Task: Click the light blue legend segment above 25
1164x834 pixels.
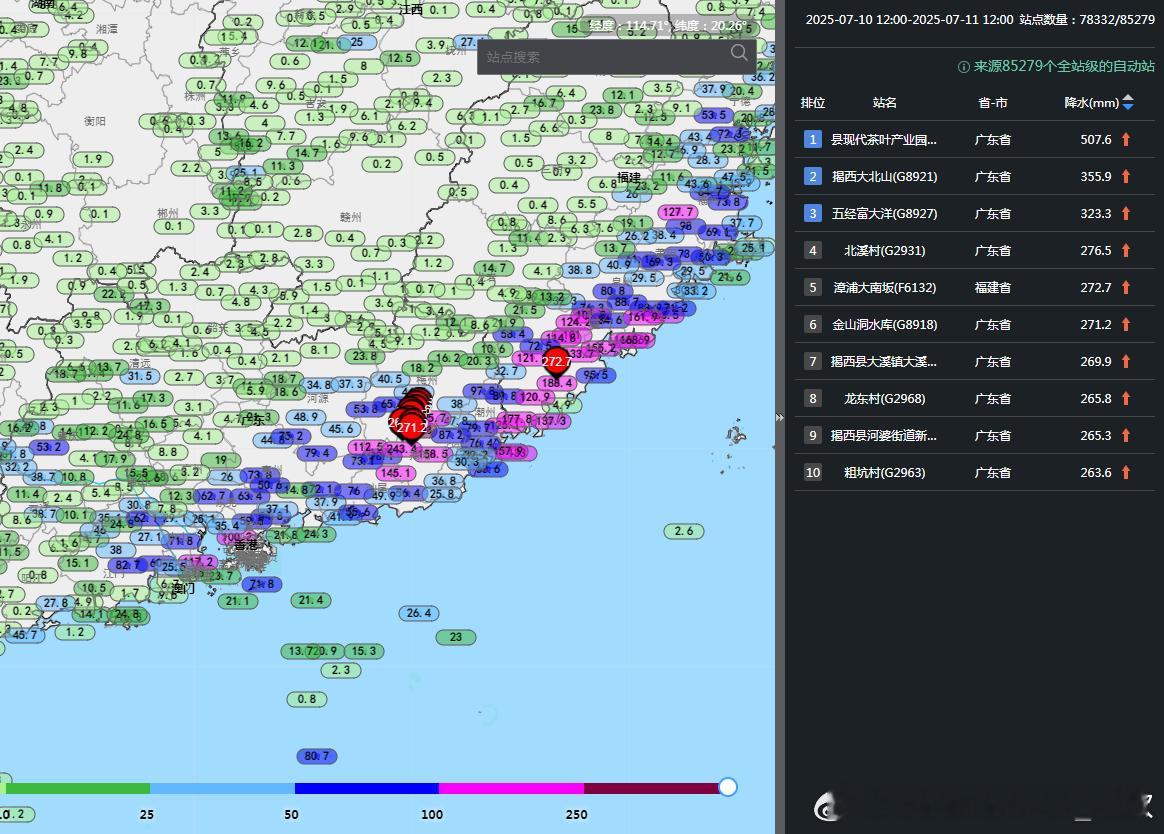Action: click(222, 788)
